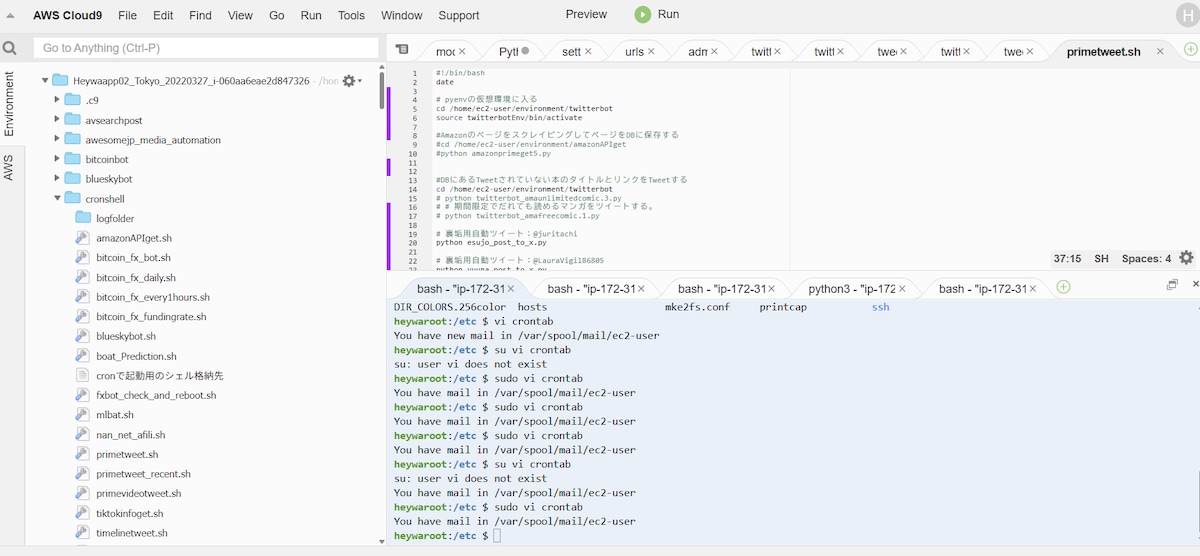Collapse the Heywaapp02_Tokyo root folder

[45, 81]
